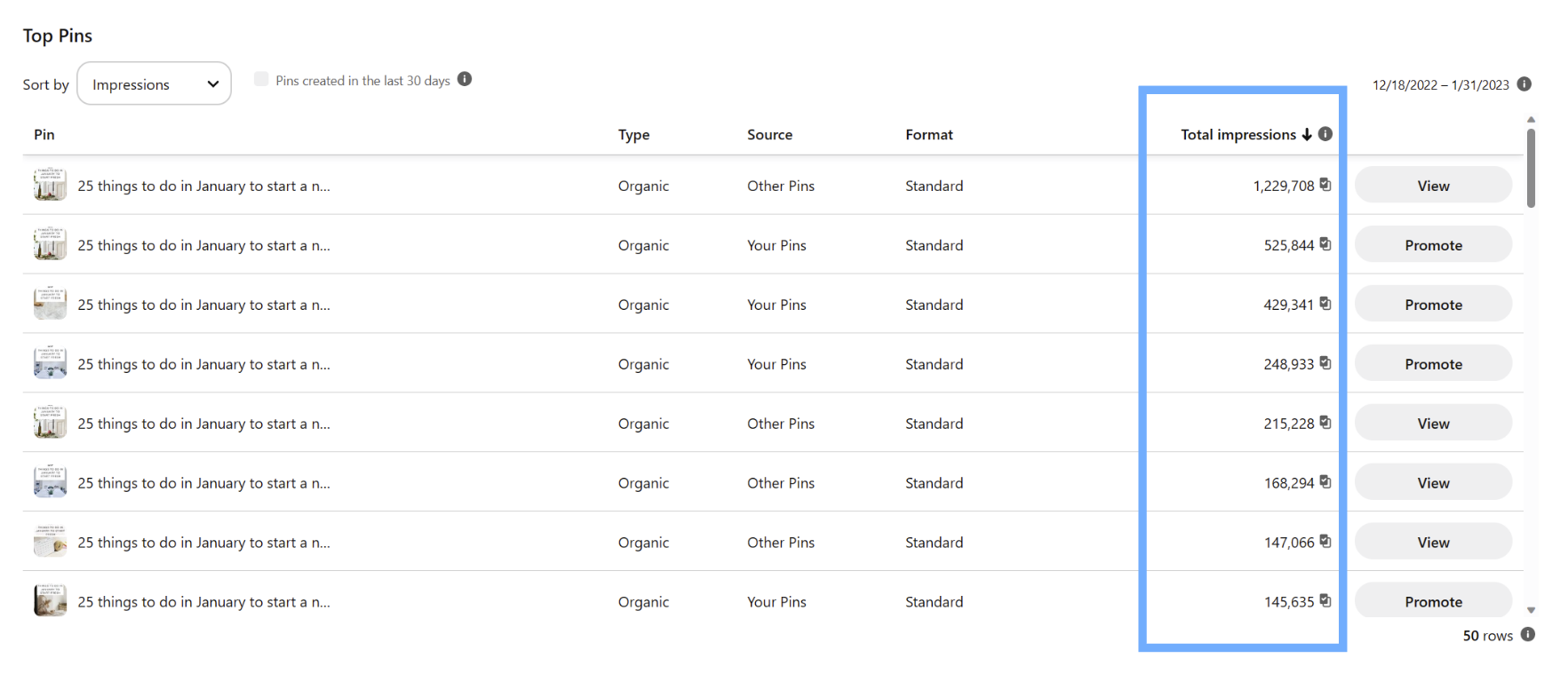The image size is (1568, 698).
Task: Click down arrow of table scrollbar
Action: click(1531, 610)
